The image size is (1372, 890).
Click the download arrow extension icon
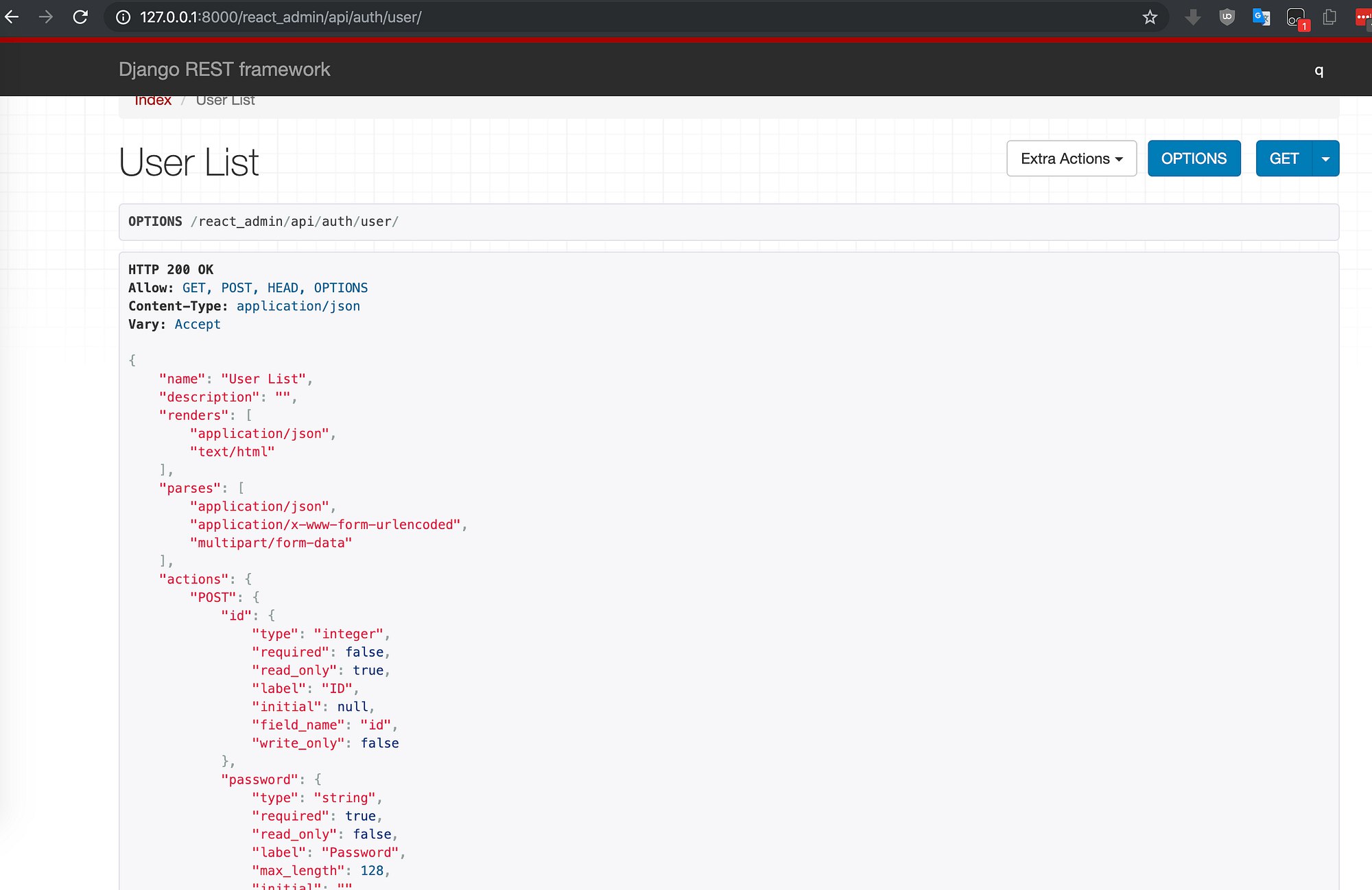tap(1193, 17)
